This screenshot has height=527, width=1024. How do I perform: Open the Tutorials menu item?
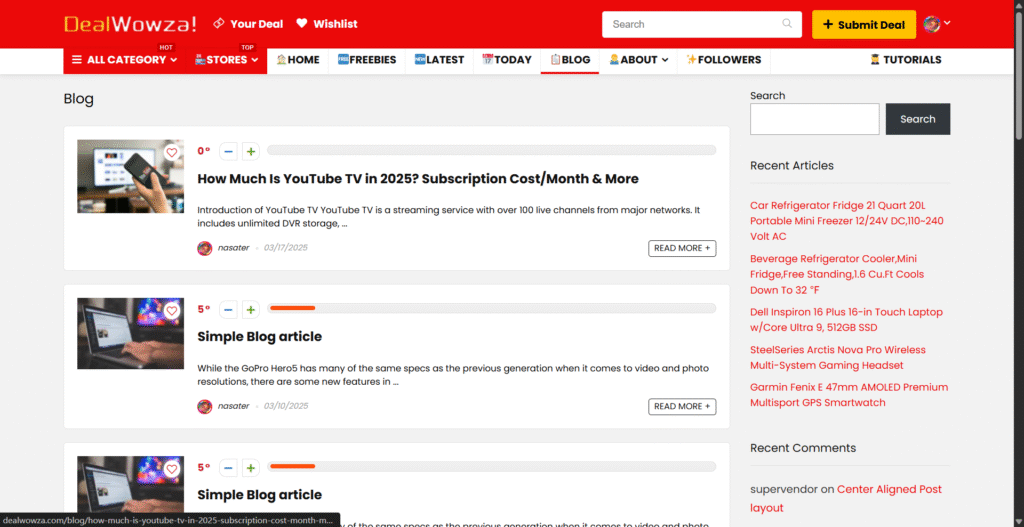pyautogui.click(x=905, y=60)
